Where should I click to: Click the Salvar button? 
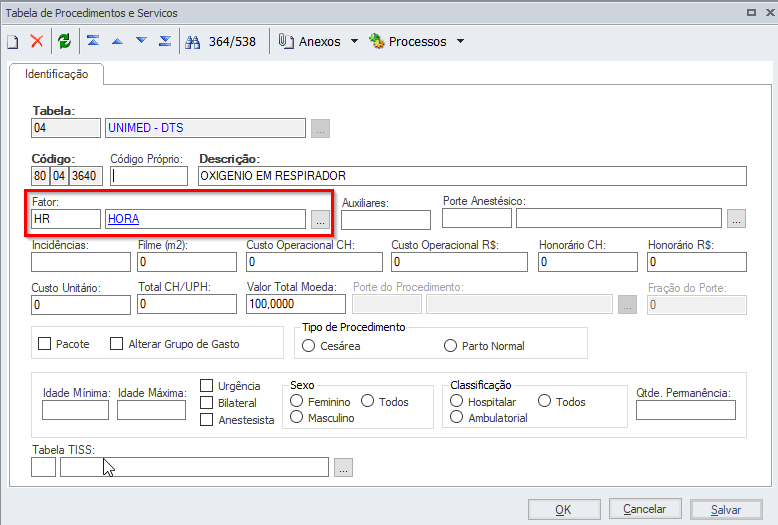[x=726, y=510]
